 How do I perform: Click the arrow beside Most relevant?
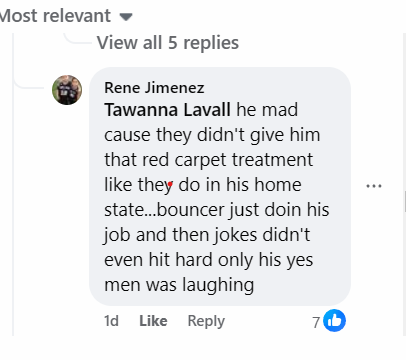(126, 17)
